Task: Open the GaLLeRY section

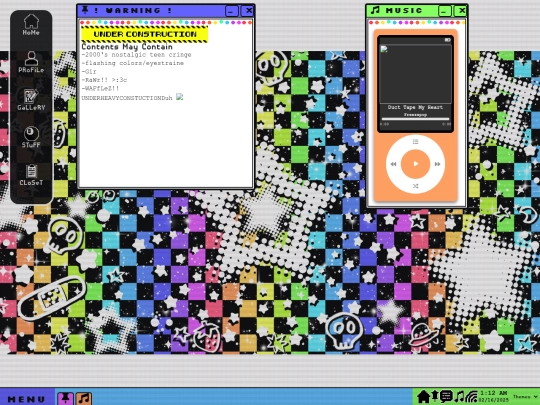Action: [x=31, y=100]
